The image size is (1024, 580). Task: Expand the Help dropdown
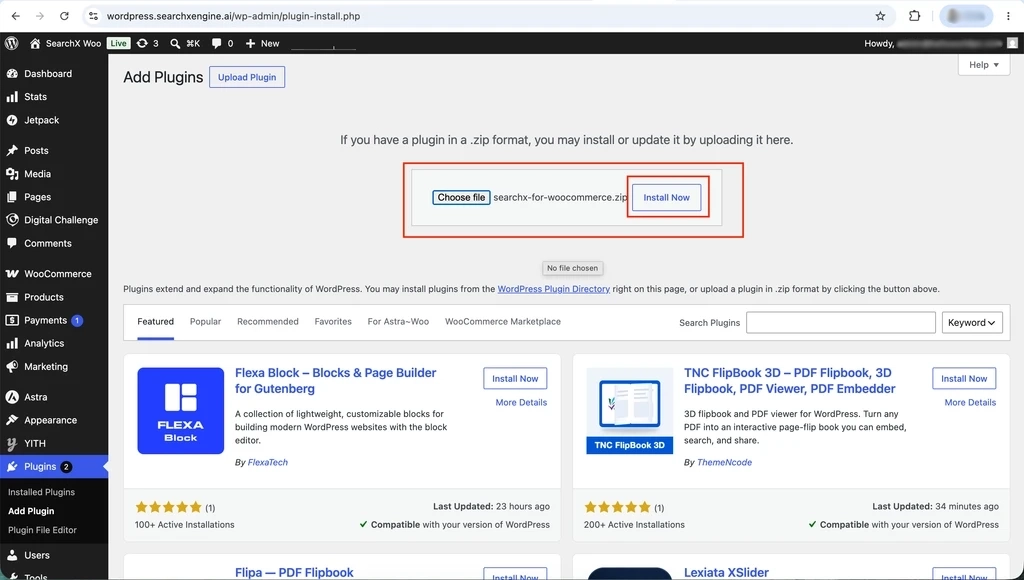coord(984,65)
